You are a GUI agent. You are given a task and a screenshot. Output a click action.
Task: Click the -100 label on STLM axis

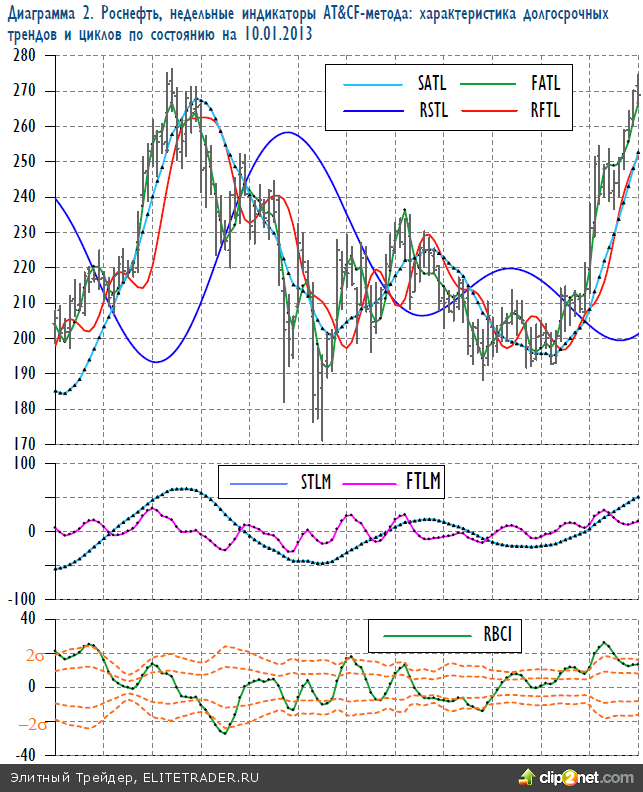[x=20, y=598]
